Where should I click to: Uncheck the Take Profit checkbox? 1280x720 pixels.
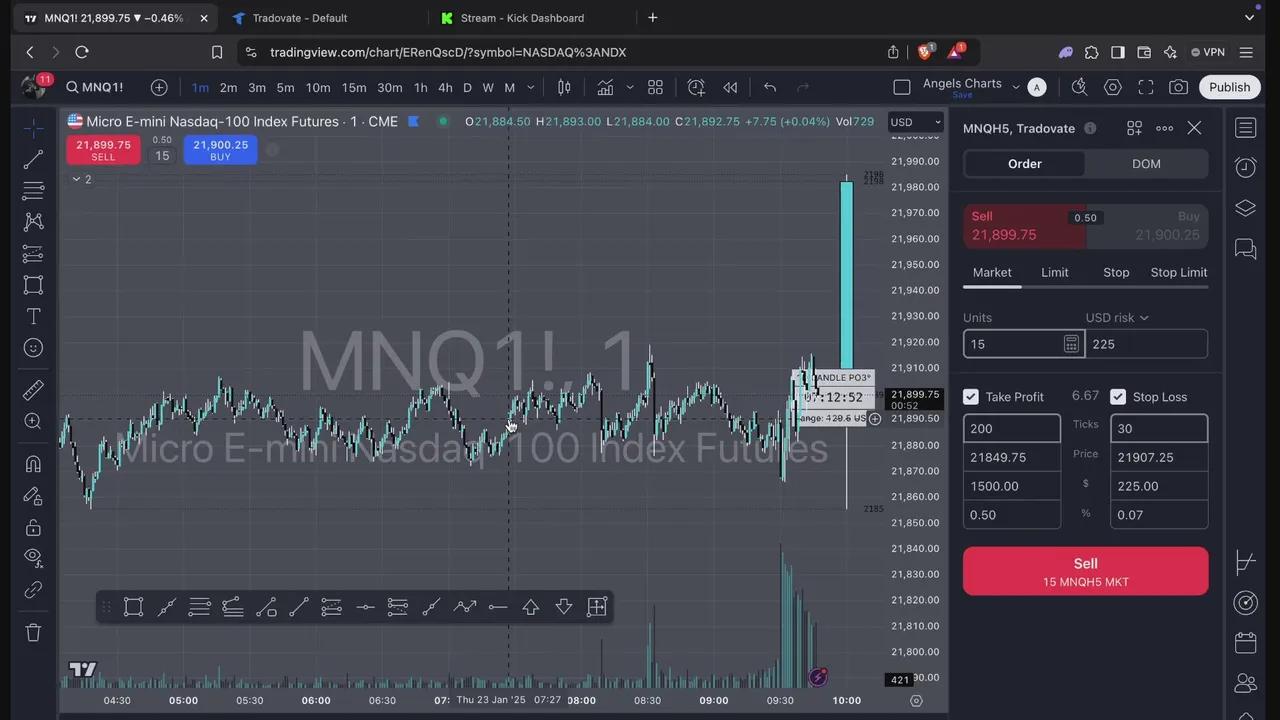[x=971, y=397]
